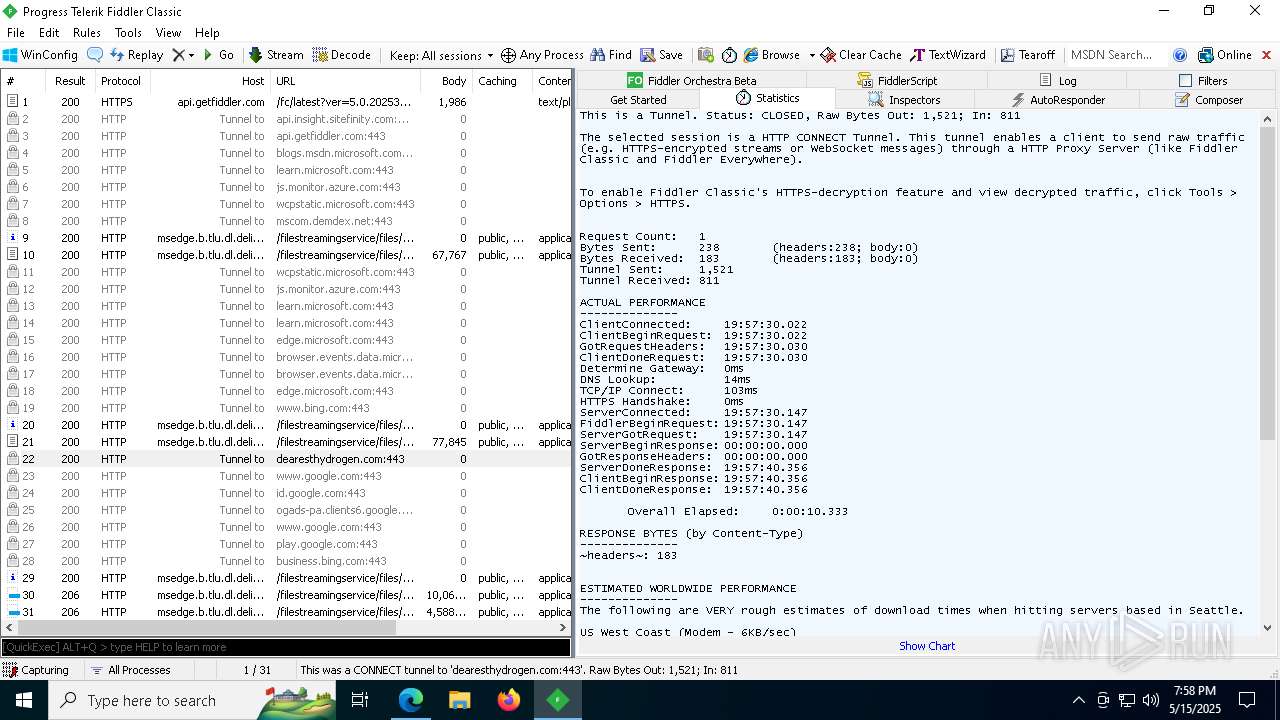The image size is (1280, 720).
Task: Open the AutoResponder tab
Action: [x=1058, y=100]
